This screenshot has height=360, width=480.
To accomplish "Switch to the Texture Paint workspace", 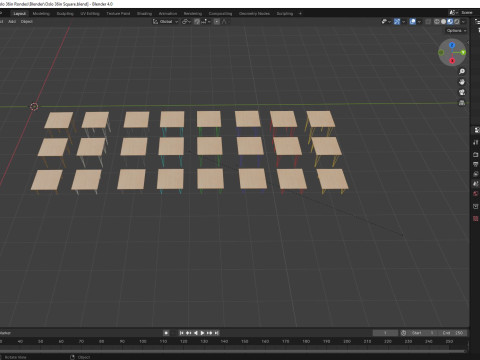I will [118, 14].
